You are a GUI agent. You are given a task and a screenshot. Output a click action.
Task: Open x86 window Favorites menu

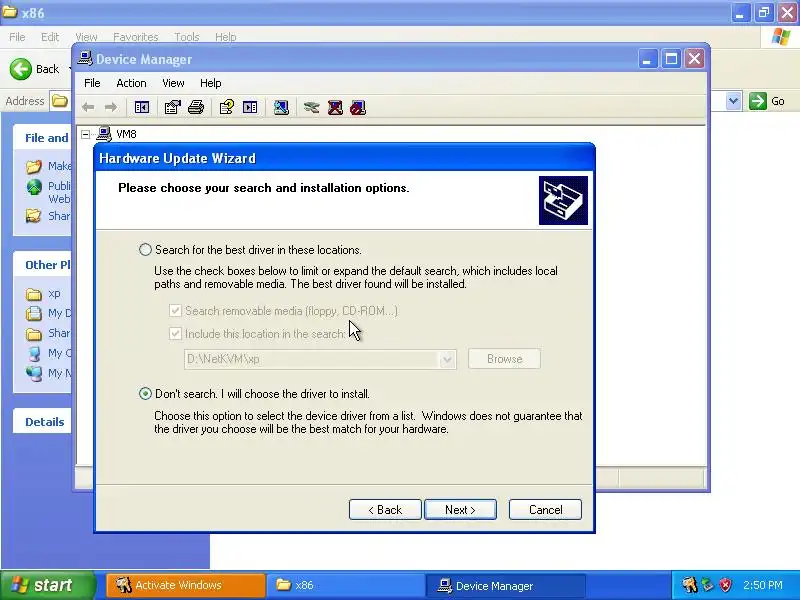(136, 37)
